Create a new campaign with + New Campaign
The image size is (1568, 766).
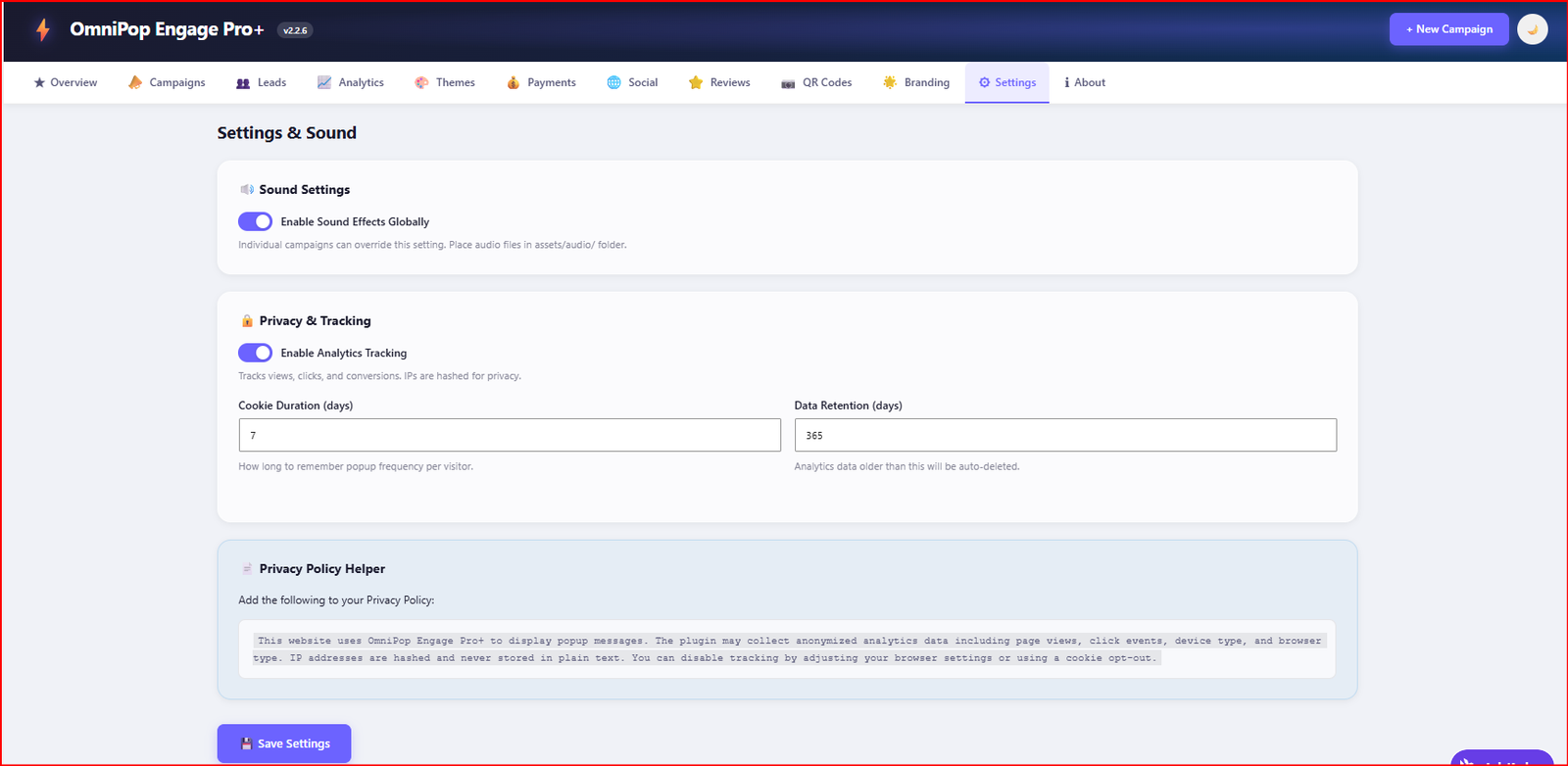1449,29
